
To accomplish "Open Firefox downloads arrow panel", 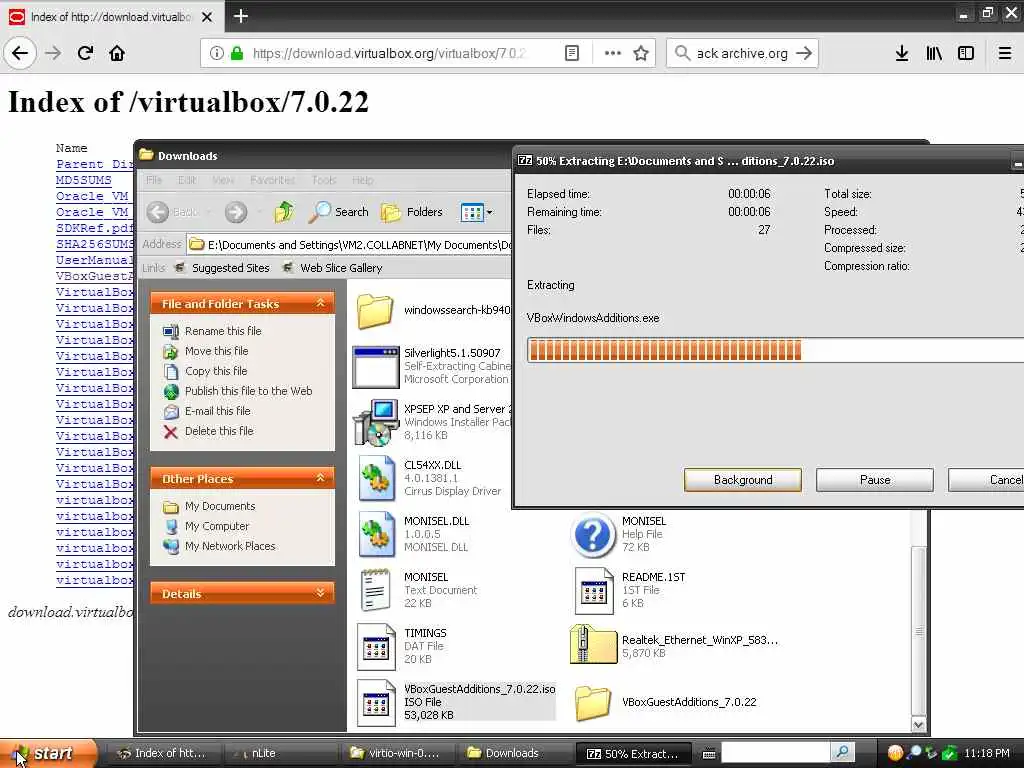I will point(901,53).
